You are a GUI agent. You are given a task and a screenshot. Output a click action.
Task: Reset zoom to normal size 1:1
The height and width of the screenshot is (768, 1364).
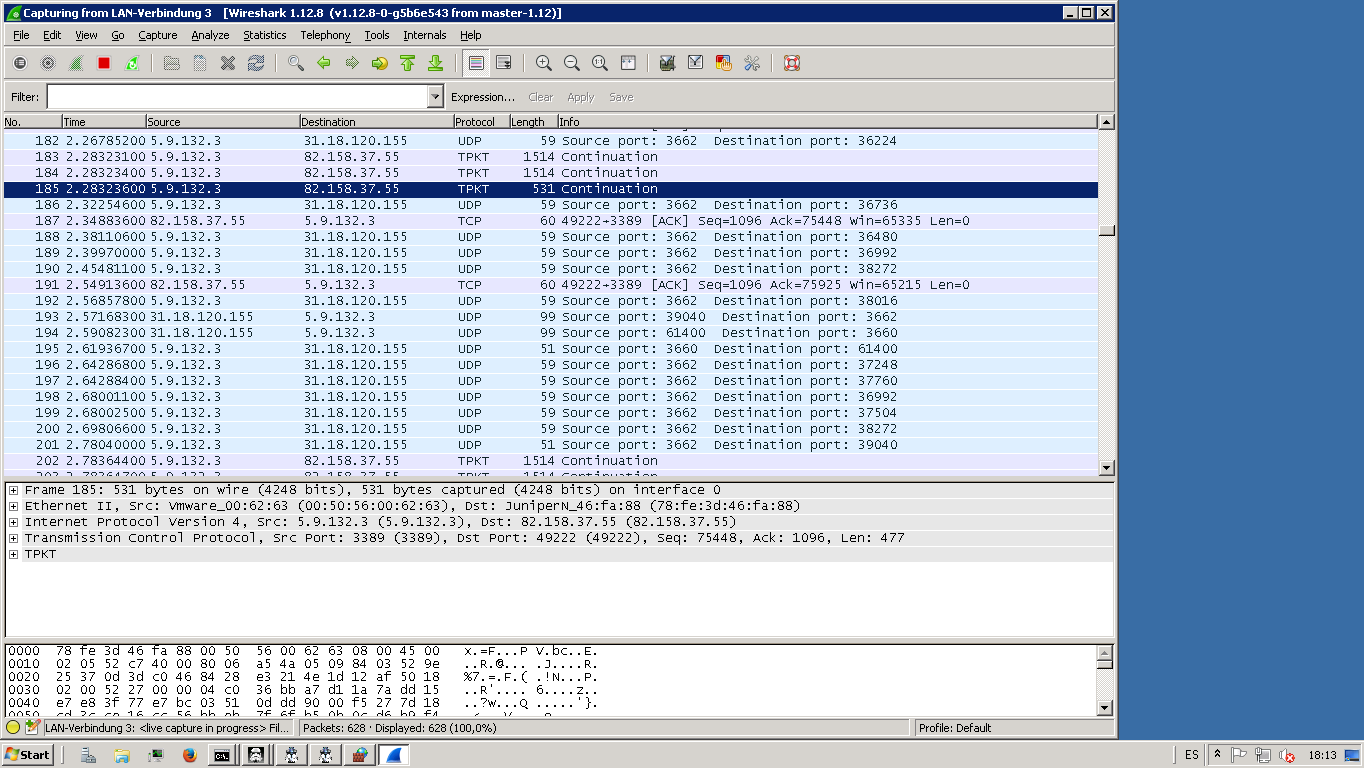pyautogui.click(x=600, y=63)
